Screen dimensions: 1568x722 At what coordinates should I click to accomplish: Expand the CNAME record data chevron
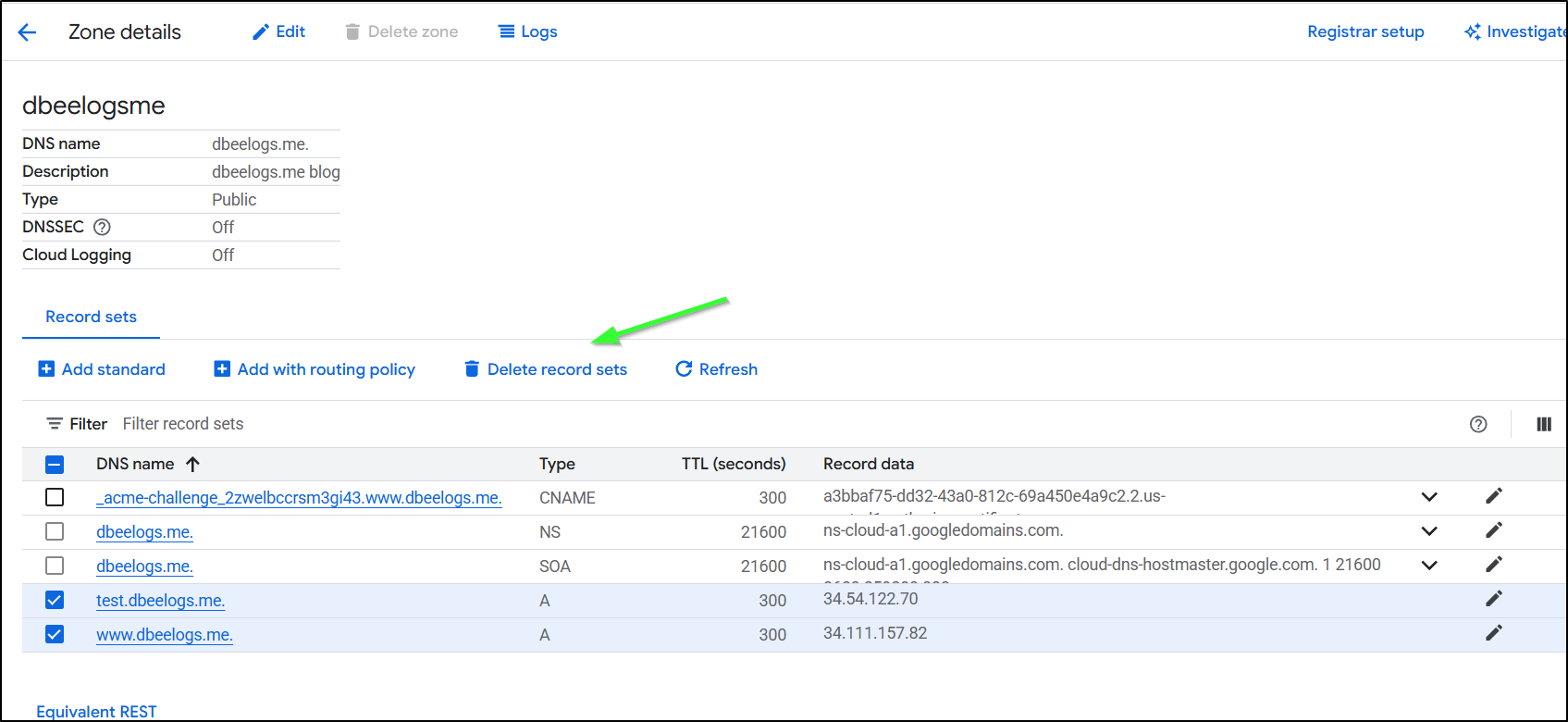1428,497
